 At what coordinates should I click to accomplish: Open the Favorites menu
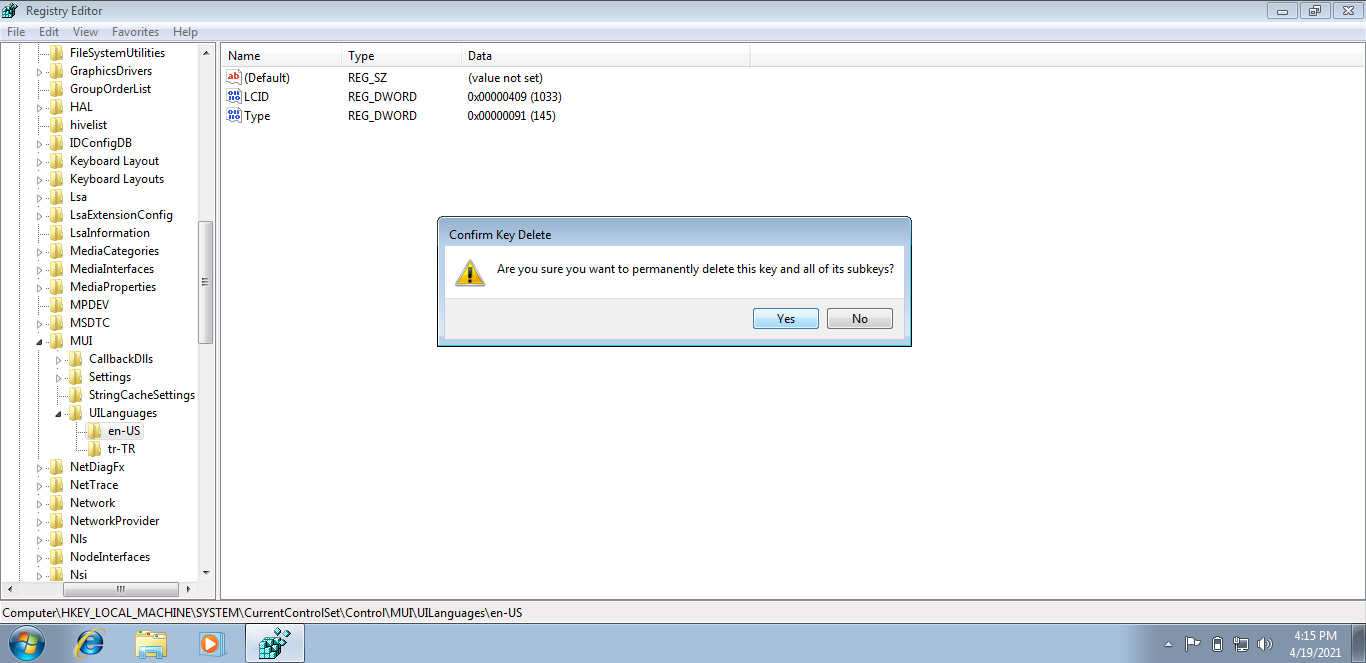(x=135, y=32)
